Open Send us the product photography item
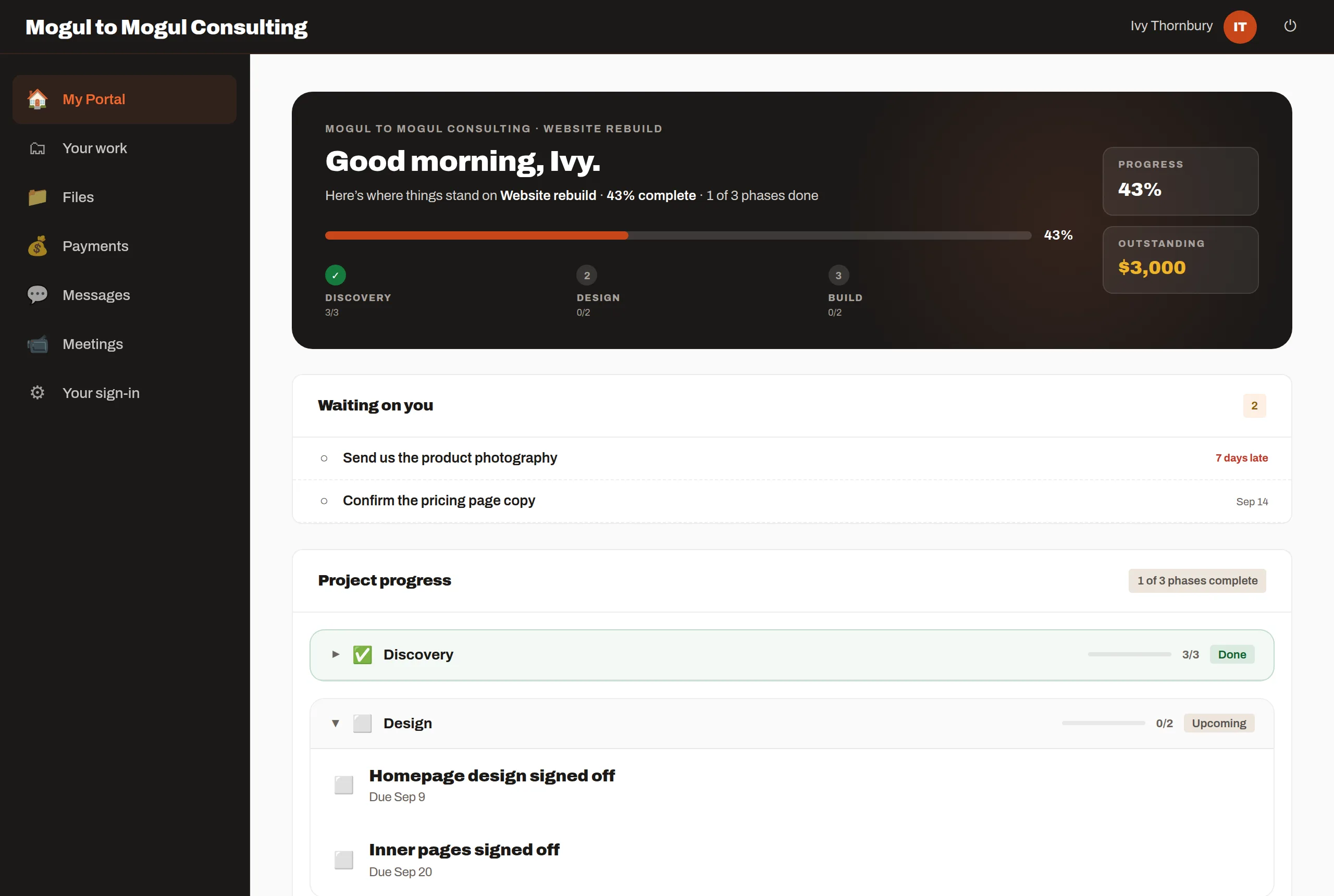 pos(792,458)
